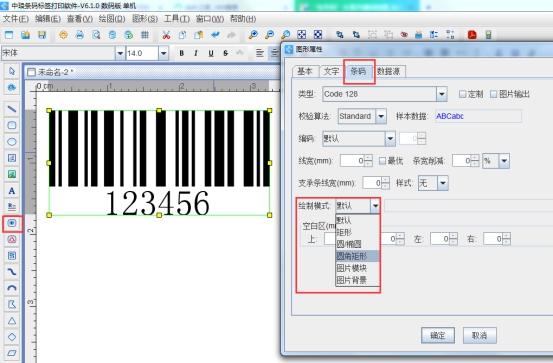Click the print preview magnifier icon
Screen dimensions: 553x363
tap(96, 35)
